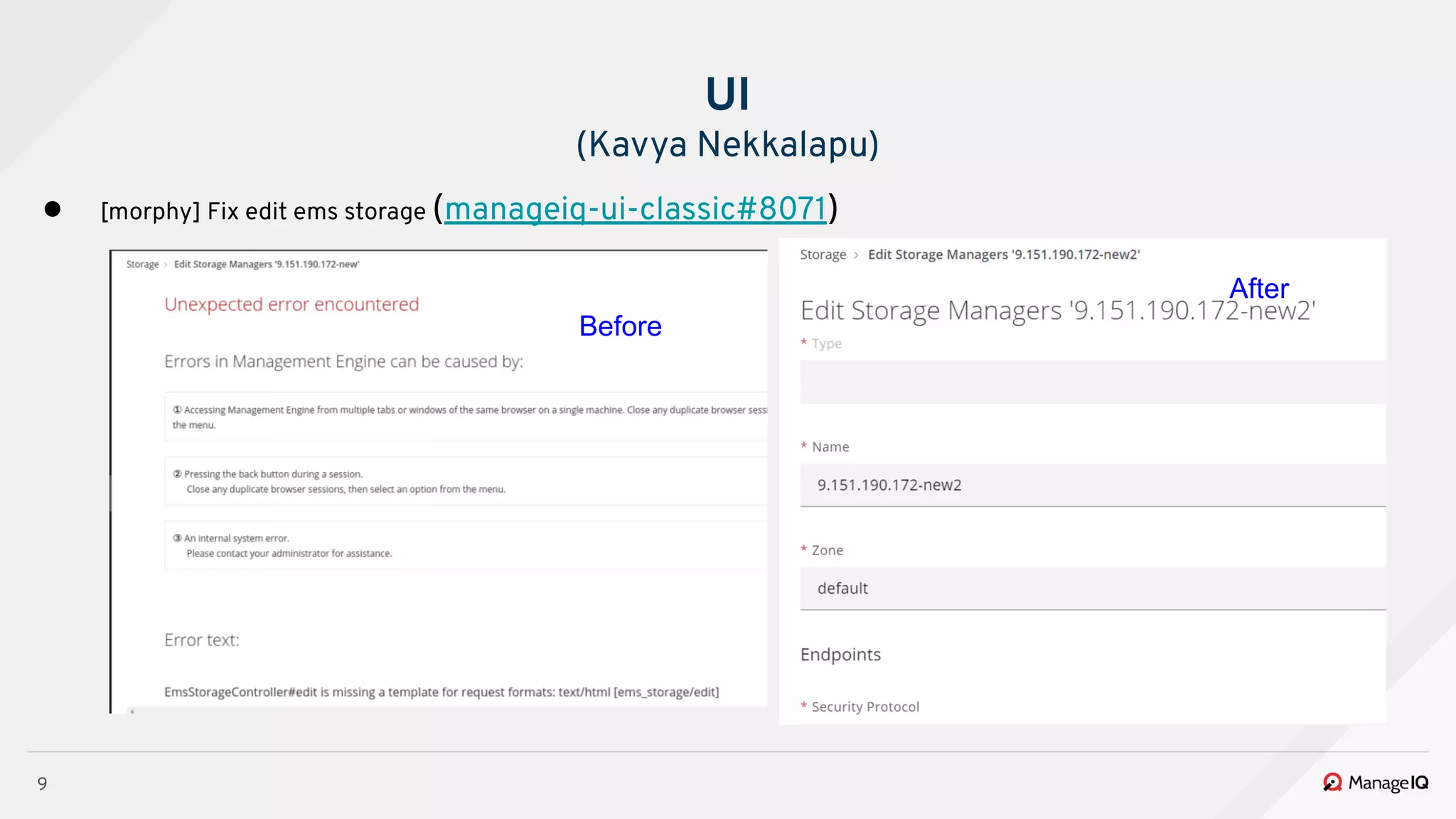Viewport: 1456px width, 819px height.
Task: Open the Zone field showing default
Action: click(x=1093, y=589)
